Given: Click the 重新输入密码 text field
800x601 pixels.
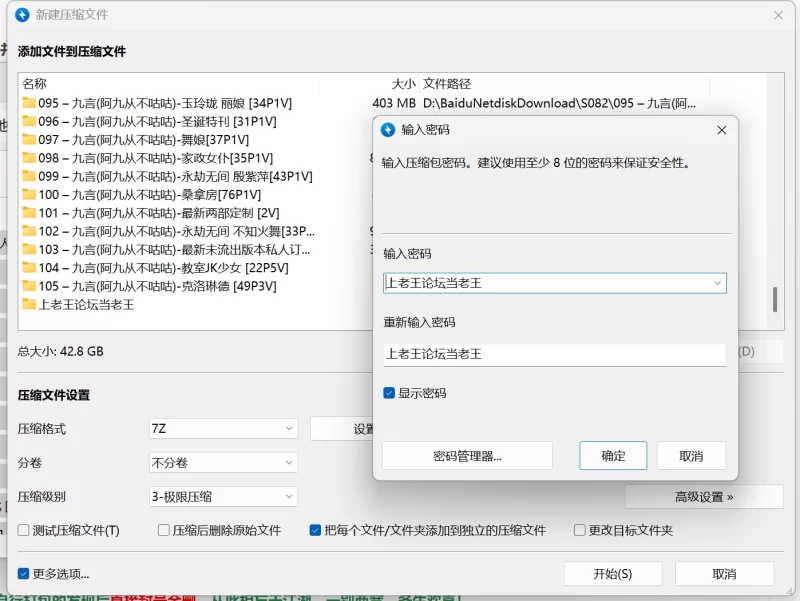Looking at the screenshot, I should click(x=555, y=354).
